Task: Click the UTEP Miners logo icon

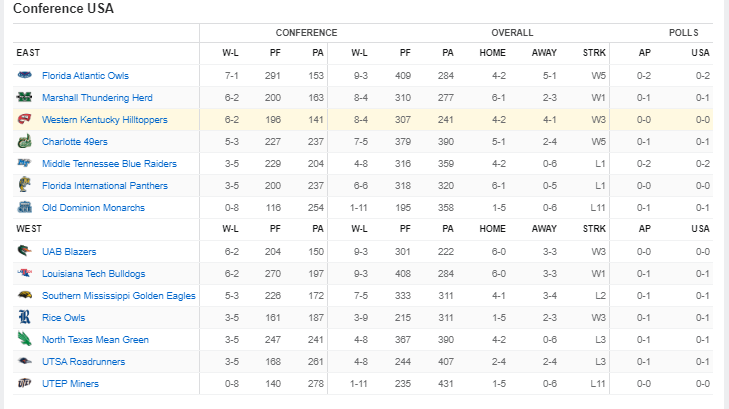Action: click(x=25, y=383)
